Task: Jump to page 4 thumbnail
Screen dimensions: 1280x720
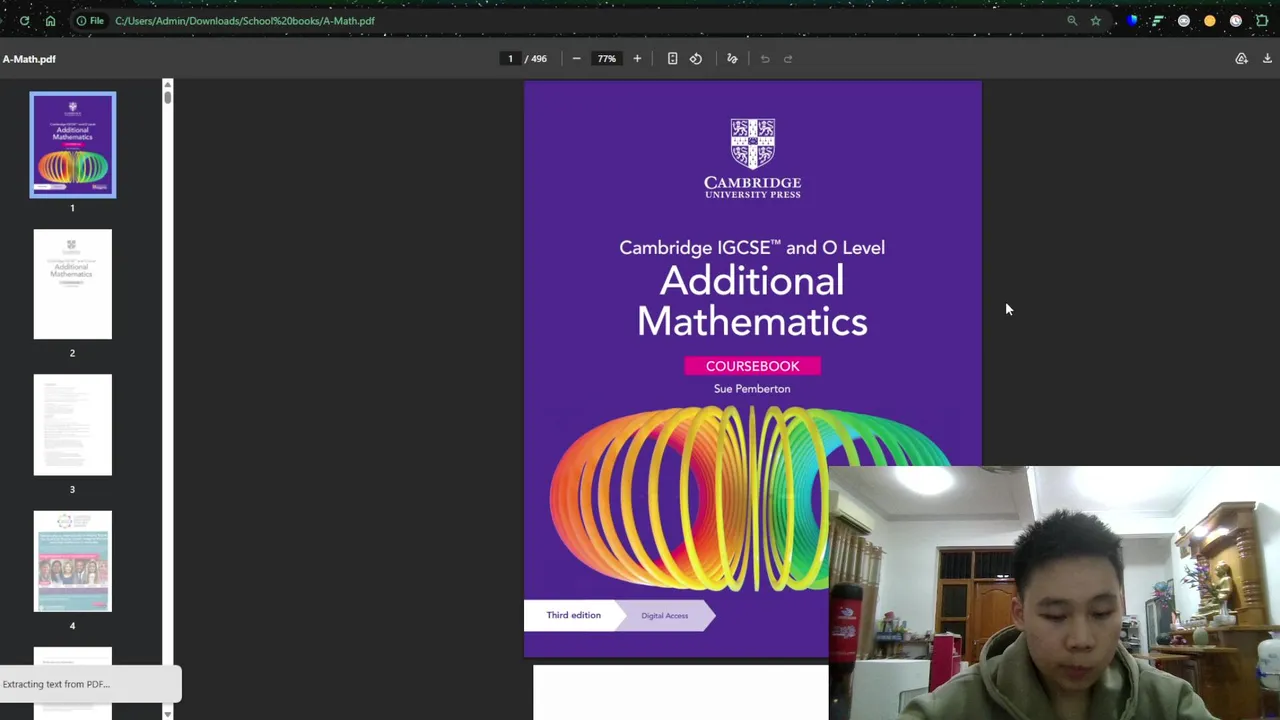Action: tap(73, 561)
